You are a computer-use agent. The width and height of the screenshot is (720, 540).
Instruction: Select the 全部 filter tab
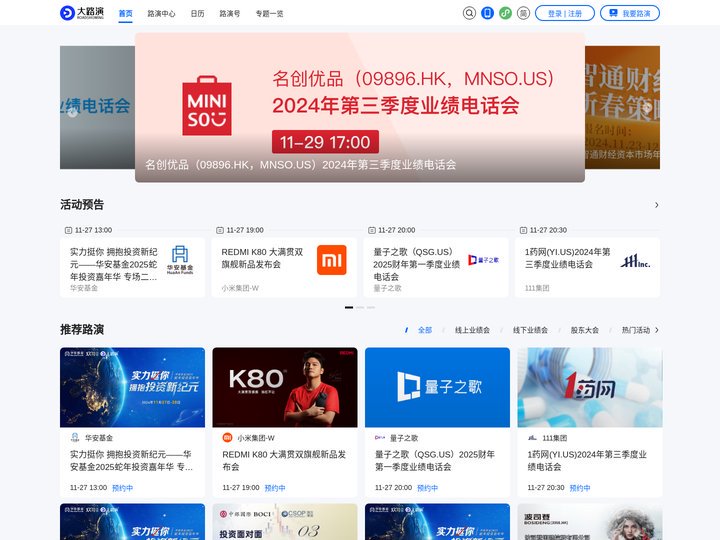pos(425,330)
